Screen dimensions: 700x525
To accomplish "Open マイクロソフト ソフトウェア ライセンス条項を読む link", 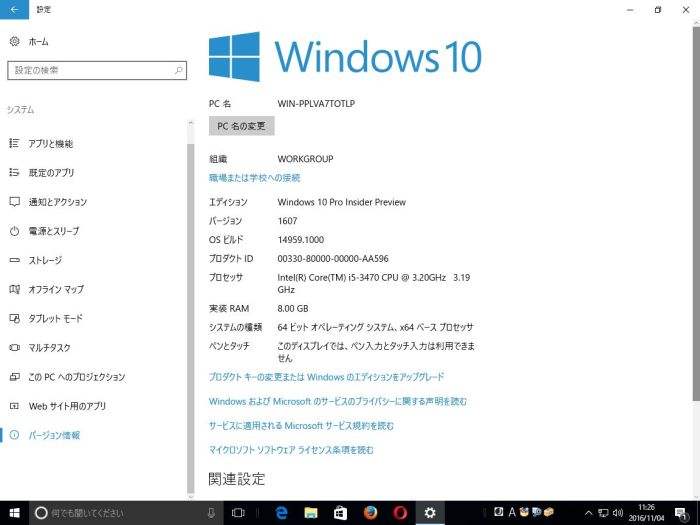I will (291, 450).
